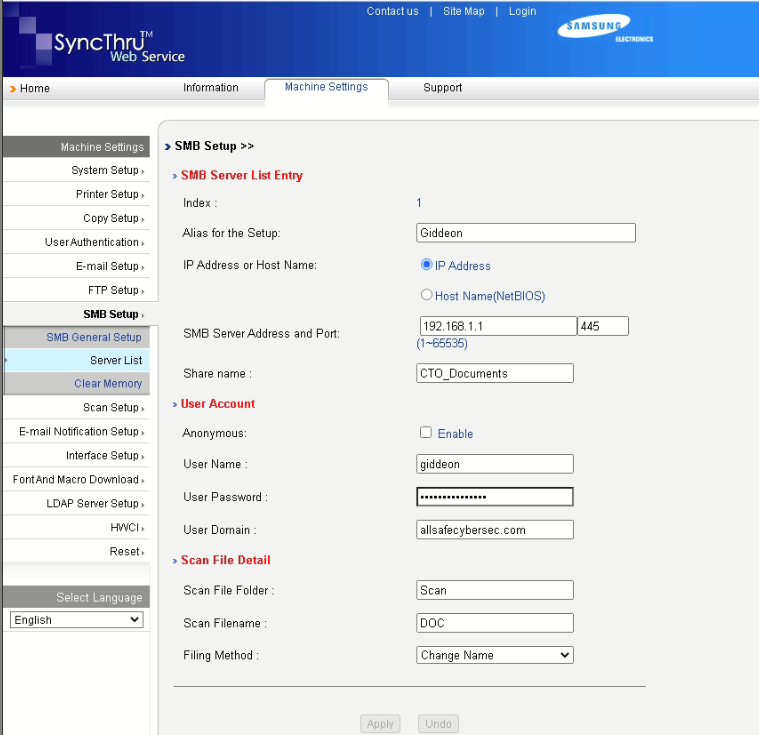
Task: Click the User Account heading
Action: (x=218, y=404)
